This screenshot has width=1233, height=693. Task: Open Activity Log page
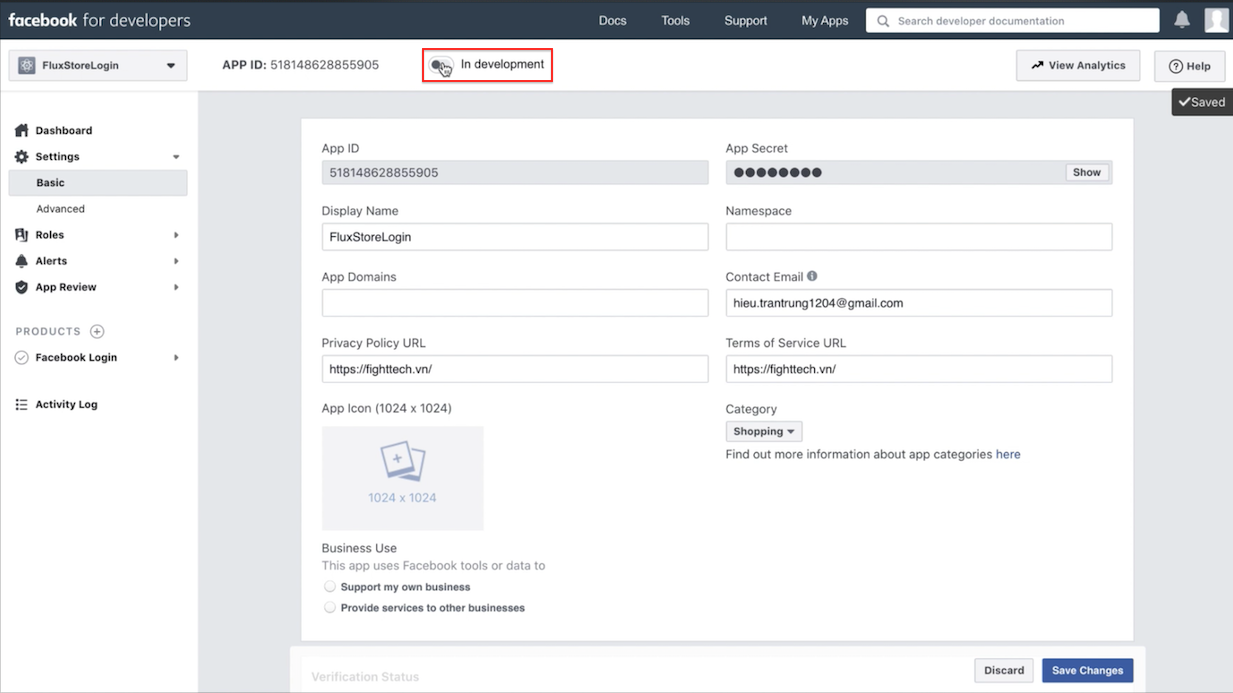(66, 405)
